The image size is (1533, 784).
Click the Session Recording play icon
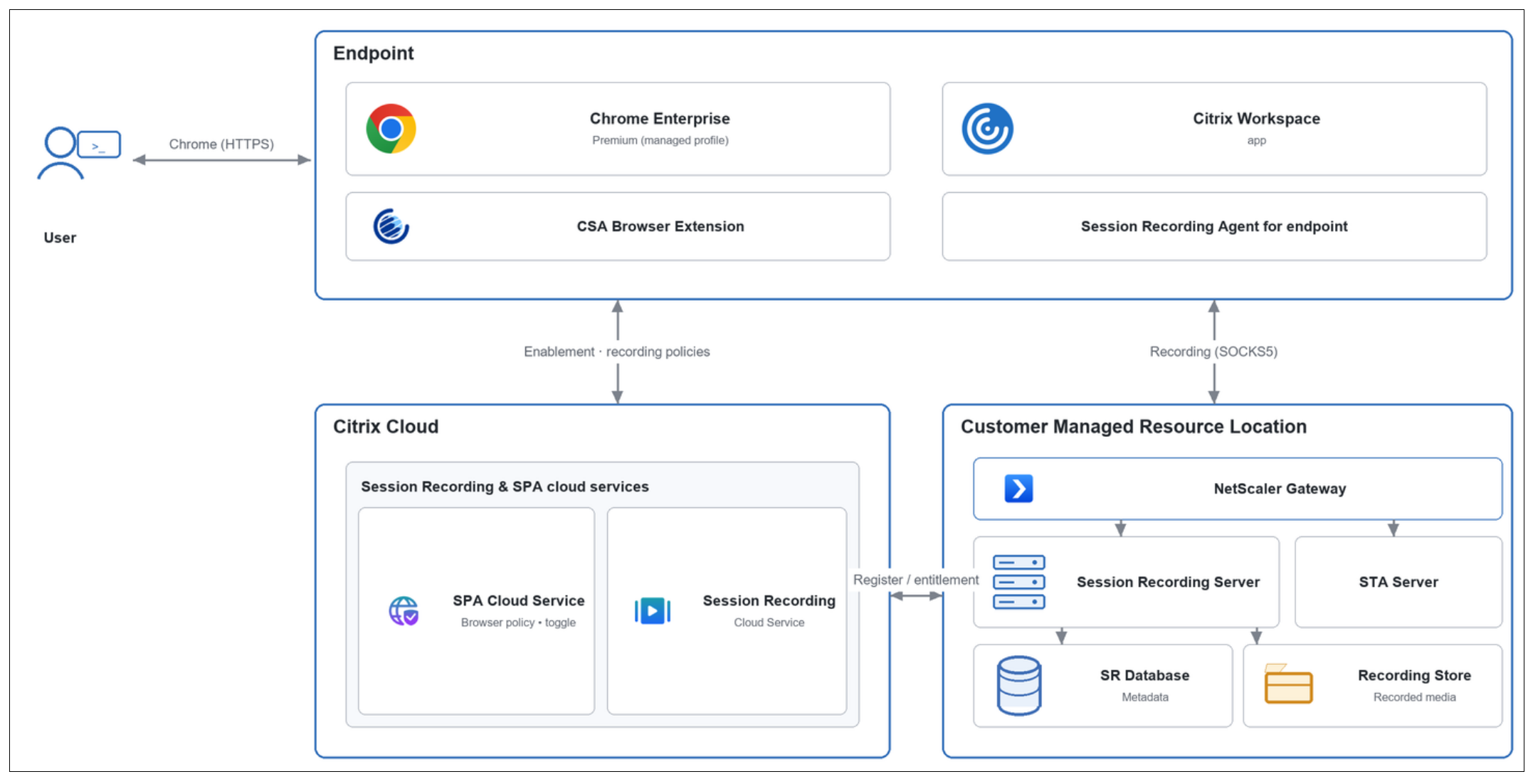tap(653, 611)
